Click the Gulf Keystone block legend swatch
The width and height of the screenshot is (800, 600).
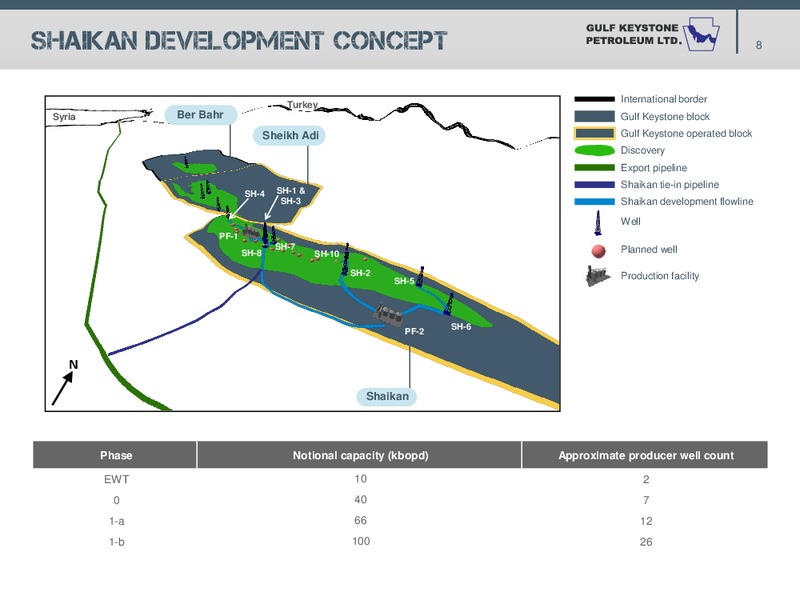[594, 116]
